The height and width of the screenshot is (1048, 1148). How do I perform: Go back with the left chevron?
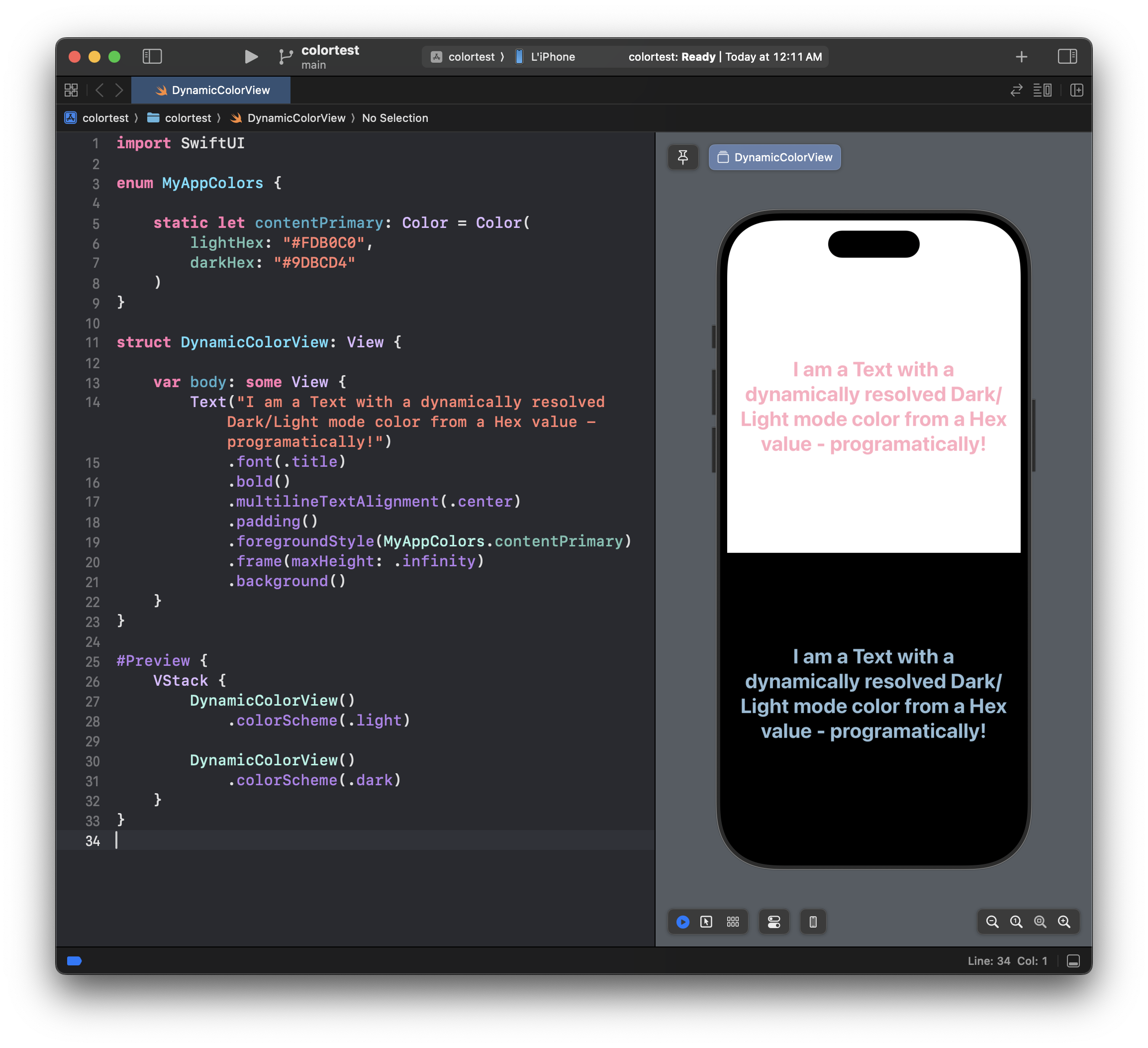(x=99, y=90)
